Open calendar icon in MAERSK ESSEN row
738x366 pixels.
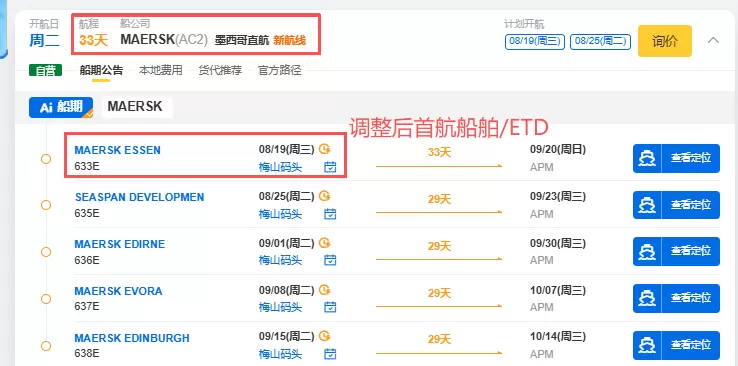330,167
